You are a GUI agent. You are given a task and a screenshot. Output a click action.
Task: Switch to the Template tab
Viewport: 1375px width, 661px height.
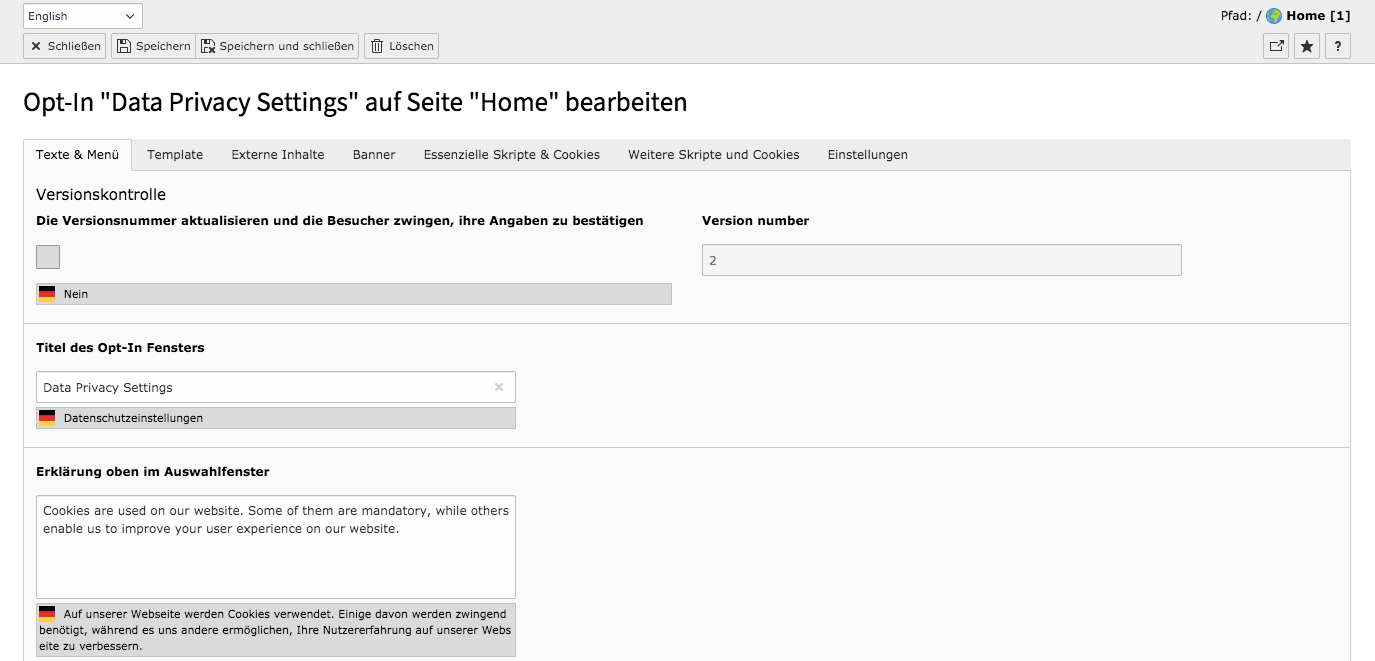click(x=175, y=155)
